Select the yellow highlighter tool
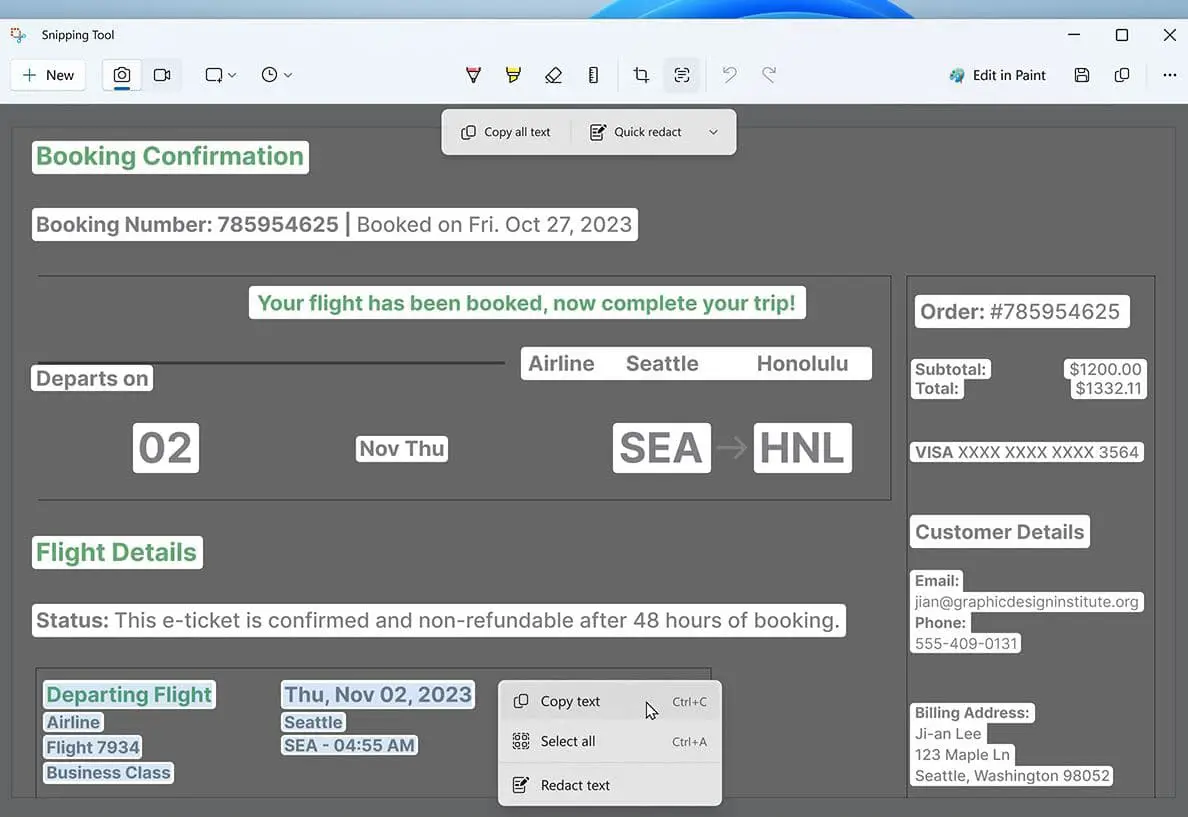The height and width of the screenshot is (817, 1188). 513,75
